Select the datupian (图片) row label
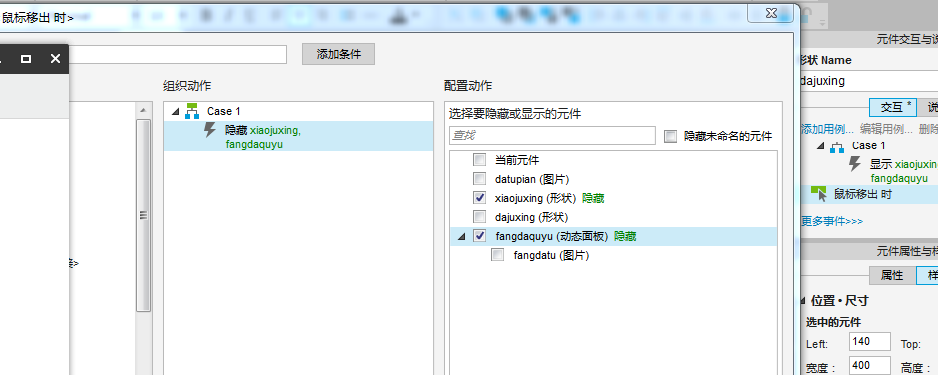The image size is (938, 375). click(532, 179)
